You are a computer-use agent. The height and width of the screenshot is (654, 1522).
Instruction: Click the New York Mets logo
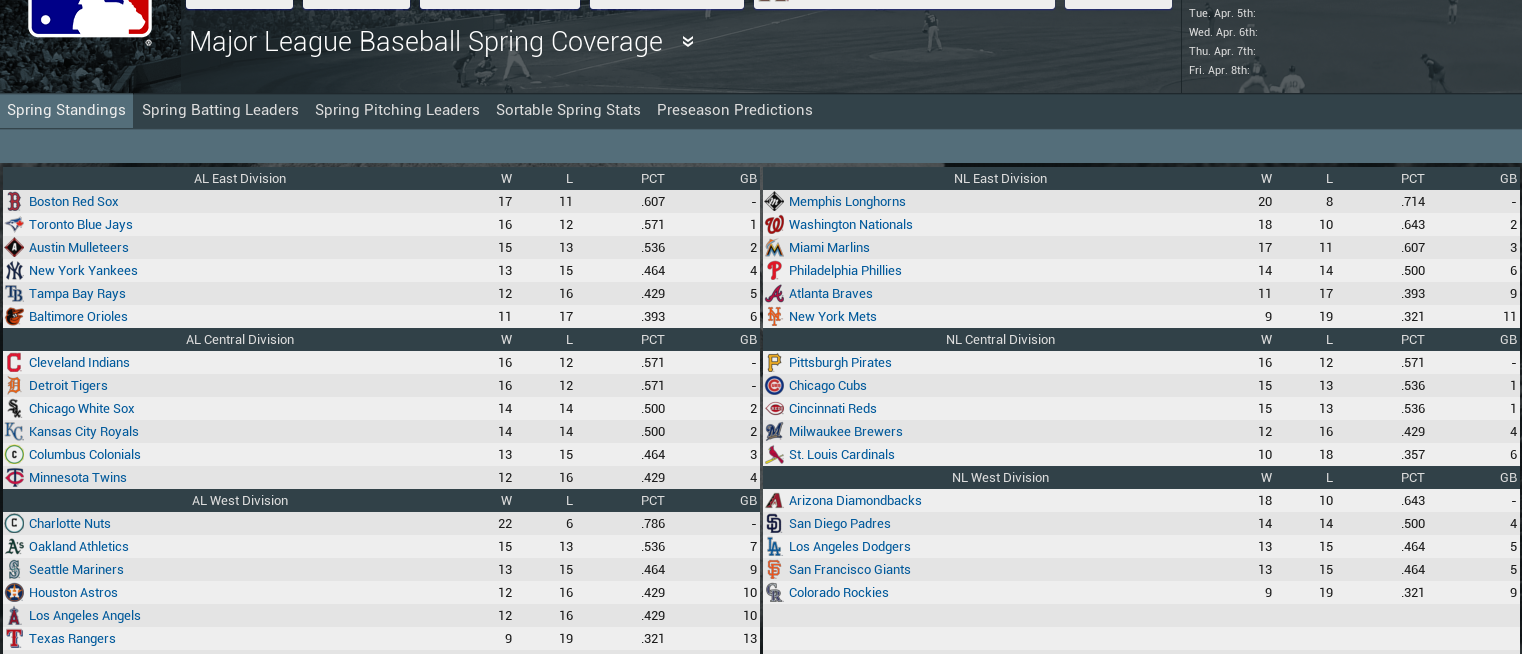point(774,317)
